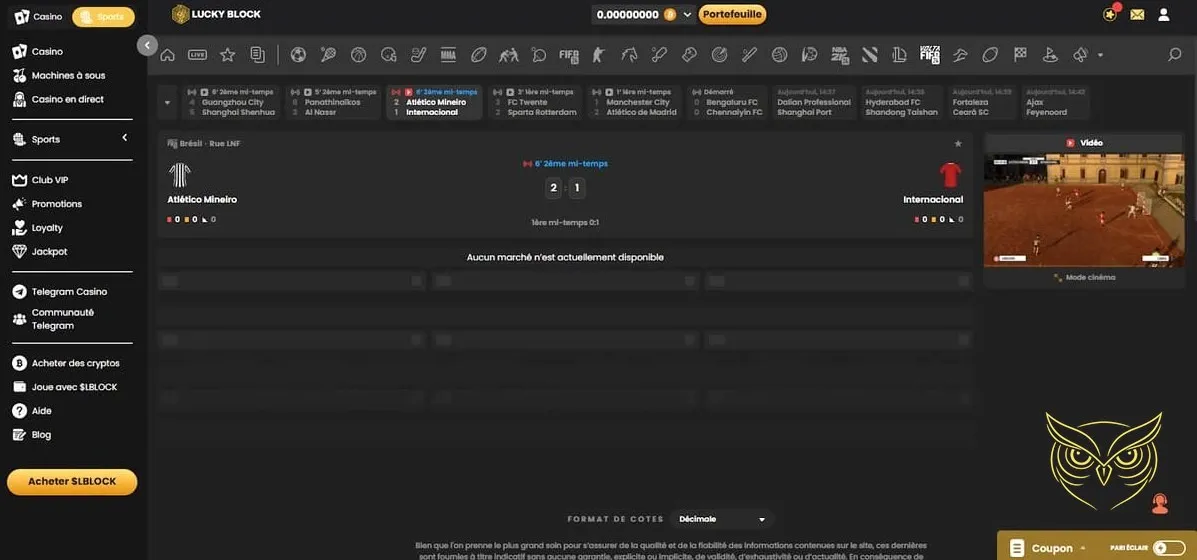Open the Blog link
The height and width of the screenshot is (560, 1197).
point(32,435)
